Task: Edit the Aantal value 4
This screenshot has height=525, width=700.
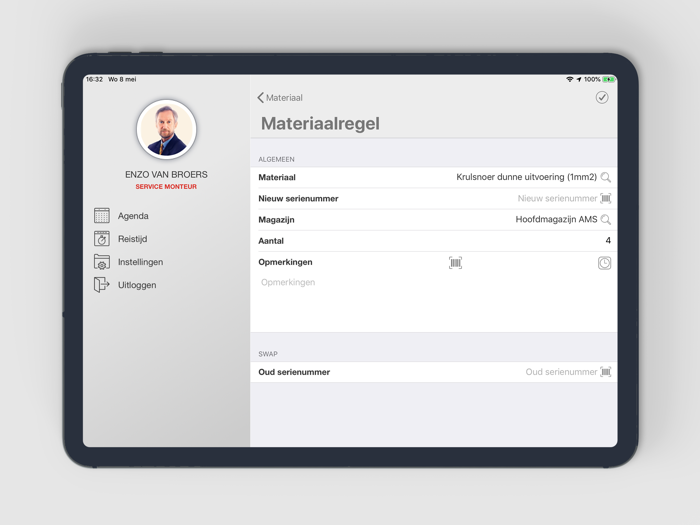Action: pos(608,241)
